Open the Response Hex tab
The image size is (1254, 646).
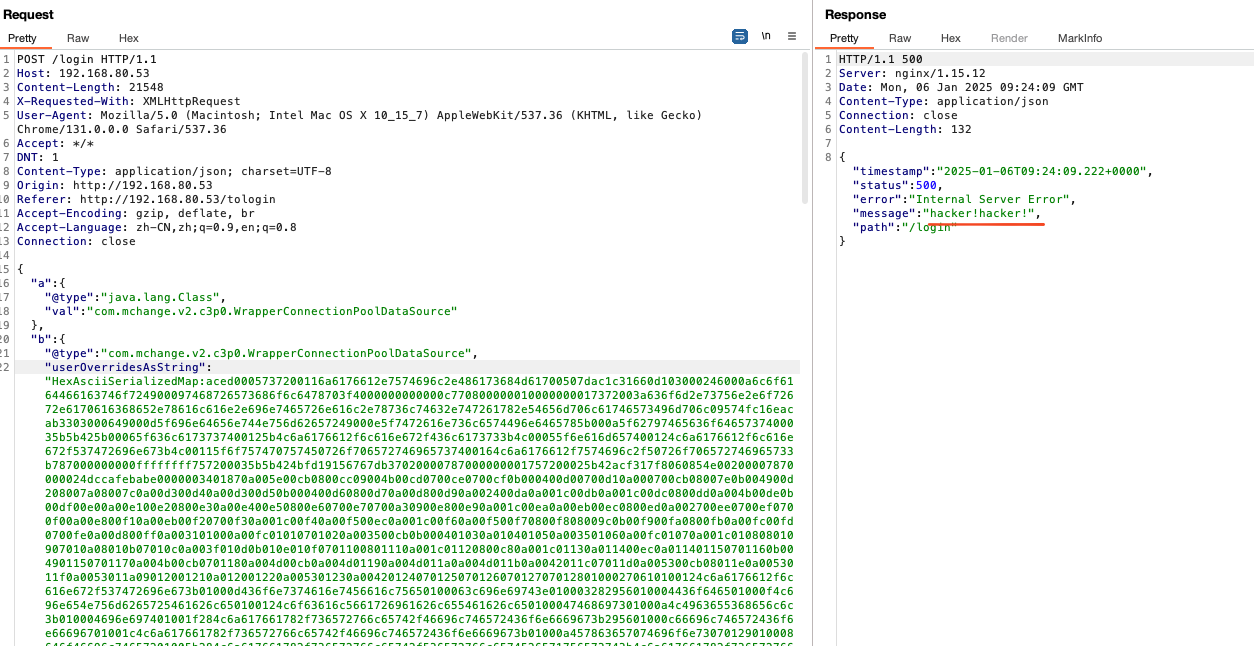[x=950, y=38]
